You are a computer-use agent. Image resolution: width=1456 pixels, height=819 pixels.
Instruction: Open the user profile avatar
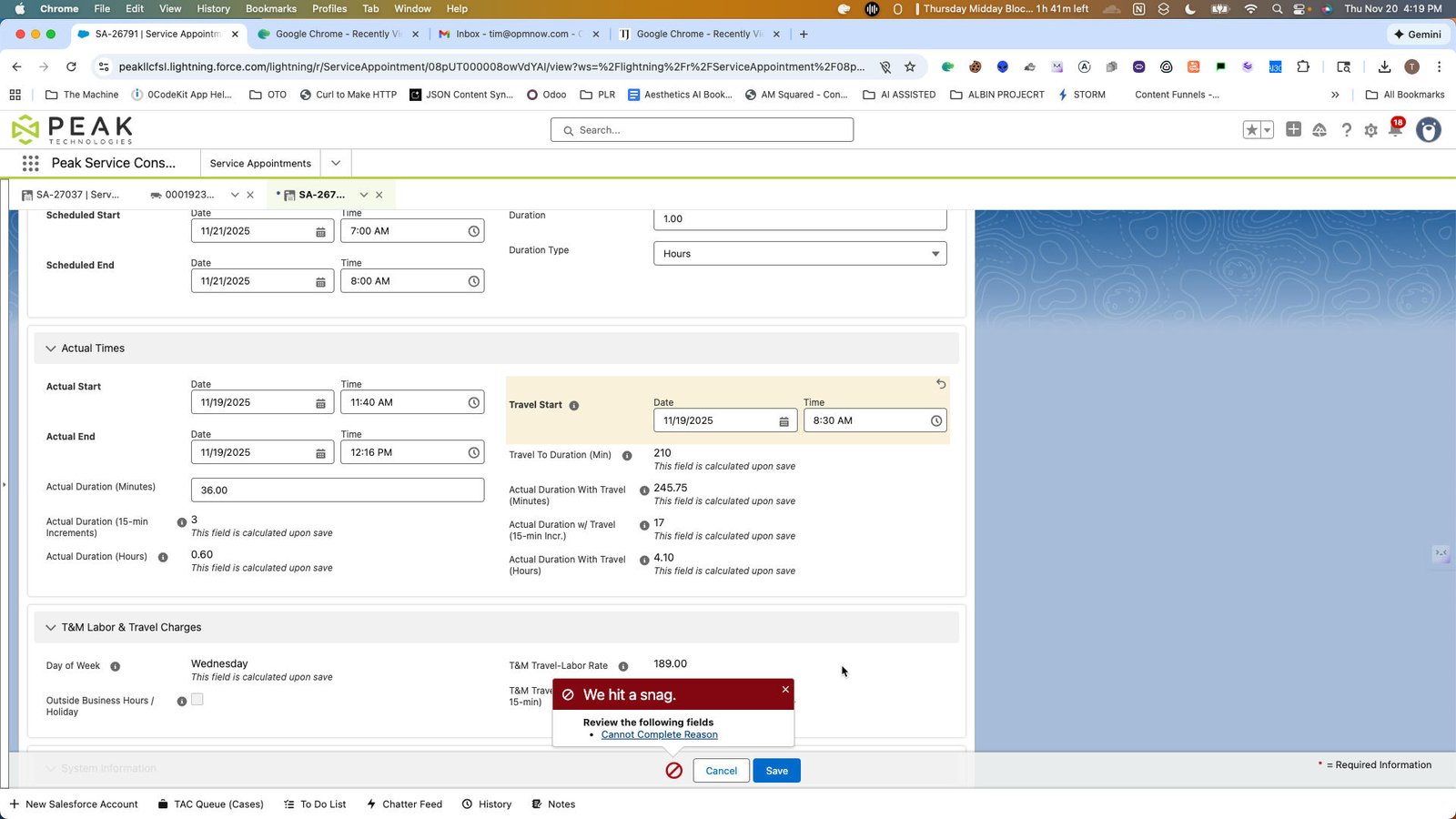pos(1429,130)
